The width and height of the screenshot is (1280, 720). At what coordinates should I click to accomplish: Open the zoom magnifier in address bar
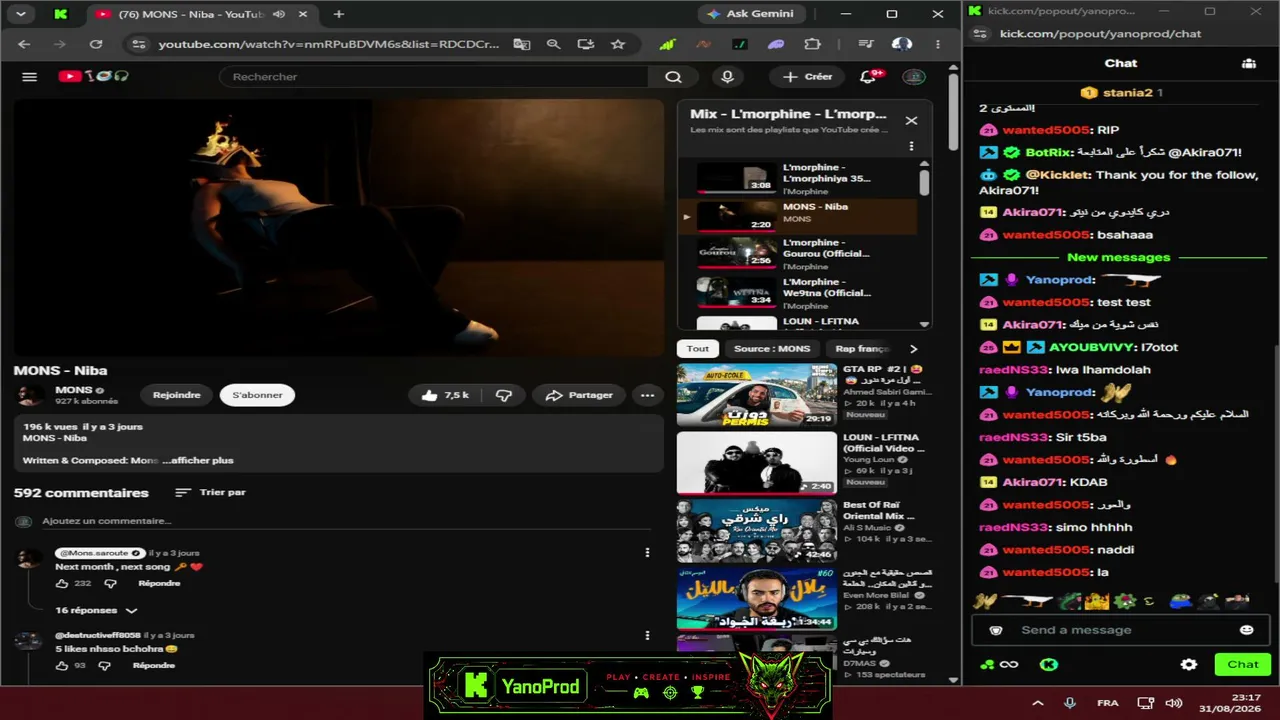coord(553,44)
